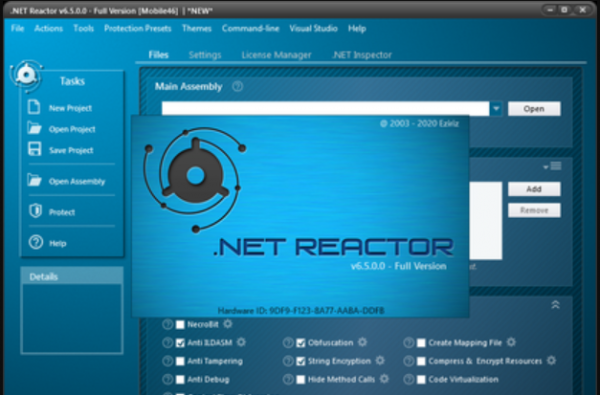Click the Main Assembly path input field
Image resolution: width=600 pixels, height=395 pixels.
[325, 109]
